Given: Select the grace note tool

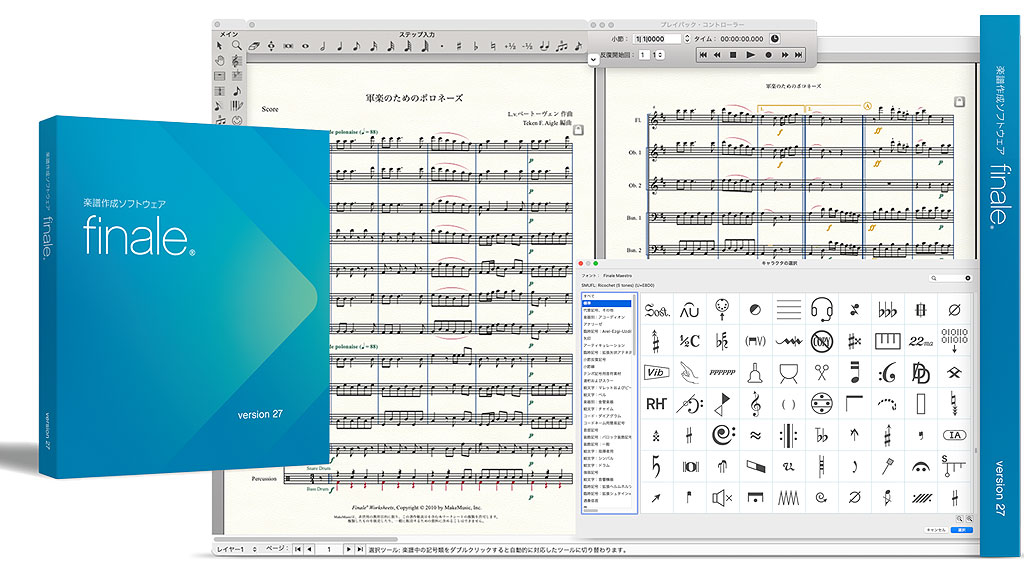Looking at the screenshot, I should 578,46.
